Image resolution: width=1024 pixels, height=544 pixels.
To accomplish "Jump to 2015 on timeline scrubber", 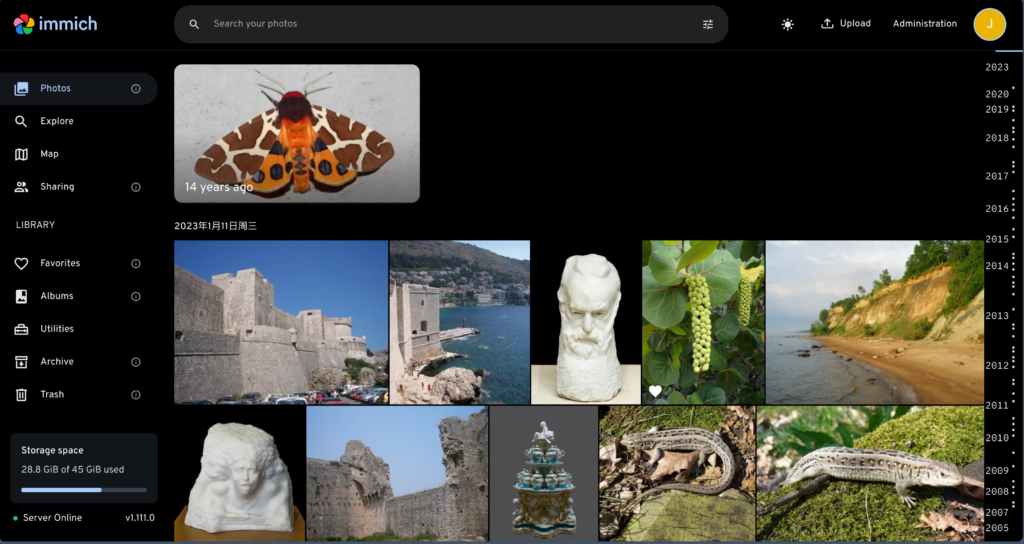I will 997,239.
